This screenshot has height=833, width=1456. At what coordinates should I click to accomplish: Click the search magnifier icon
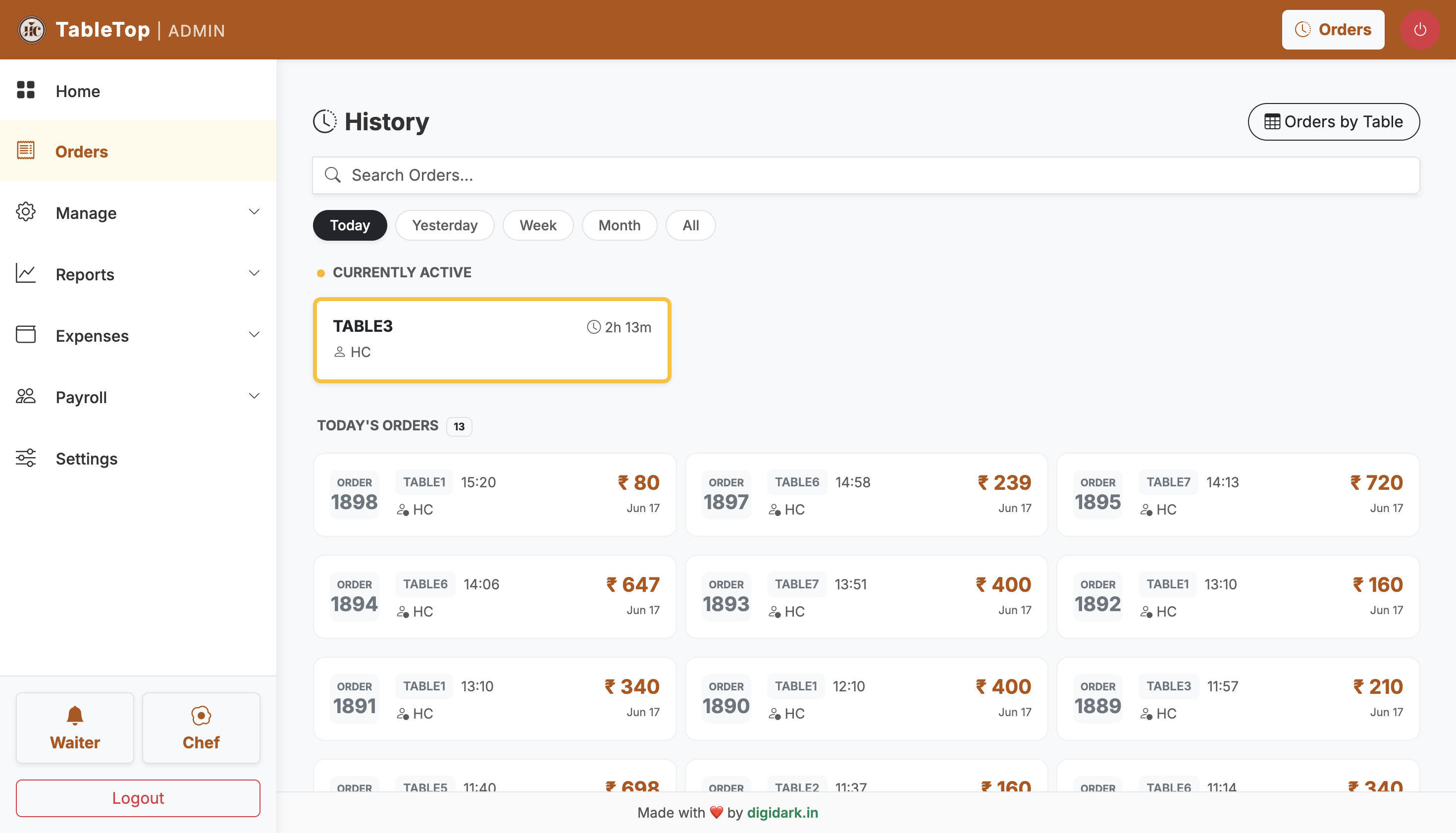click(x=332, y=174)
